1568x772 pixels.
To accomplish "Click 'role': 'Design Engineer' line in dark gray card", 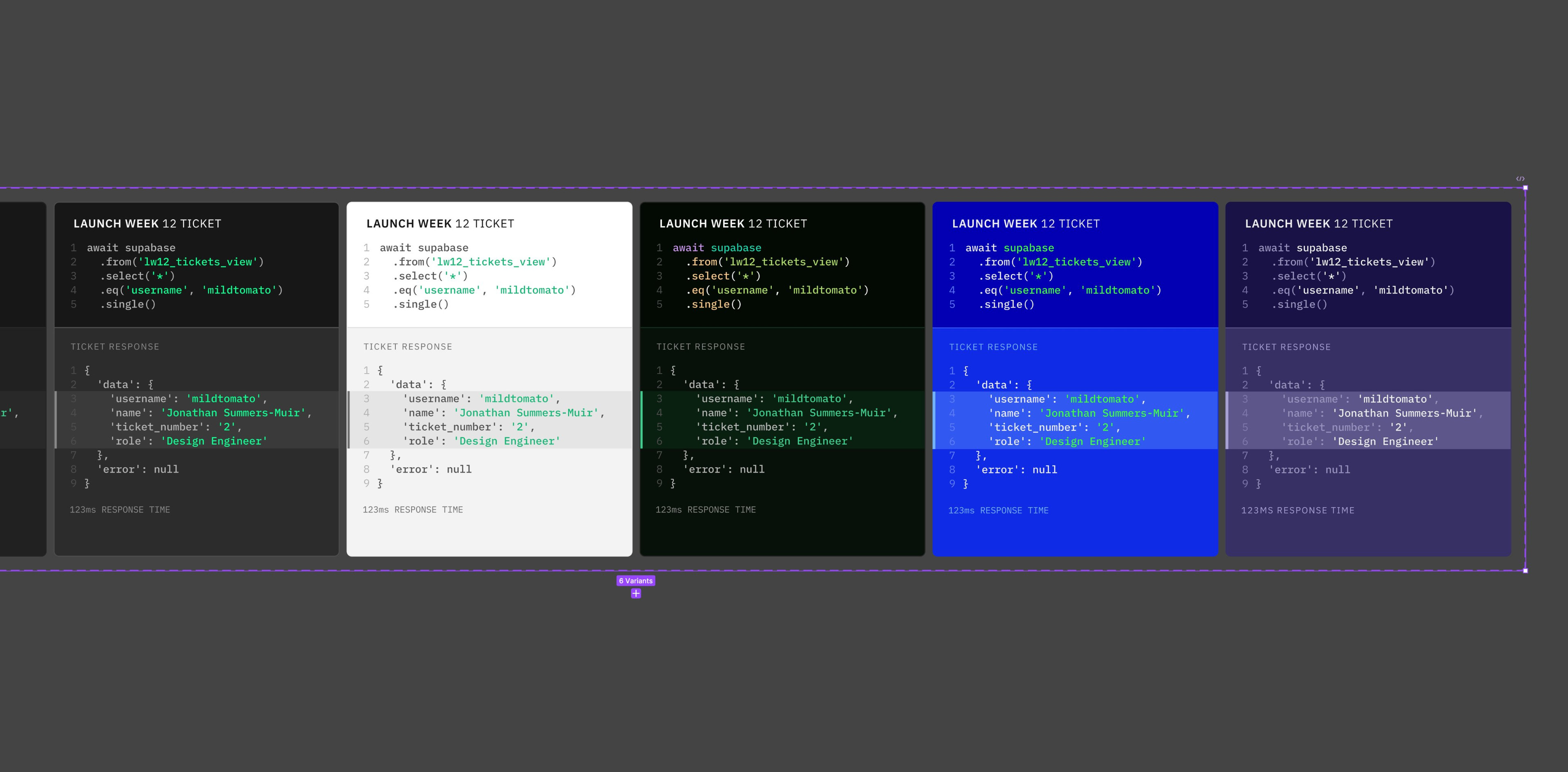I will [189, 441].
